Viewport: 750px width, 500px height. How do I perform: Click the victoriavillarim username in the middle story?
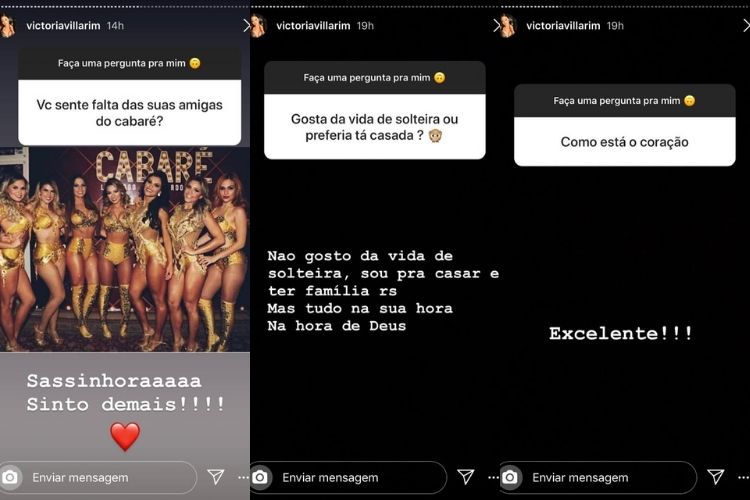tap(313, 26)
